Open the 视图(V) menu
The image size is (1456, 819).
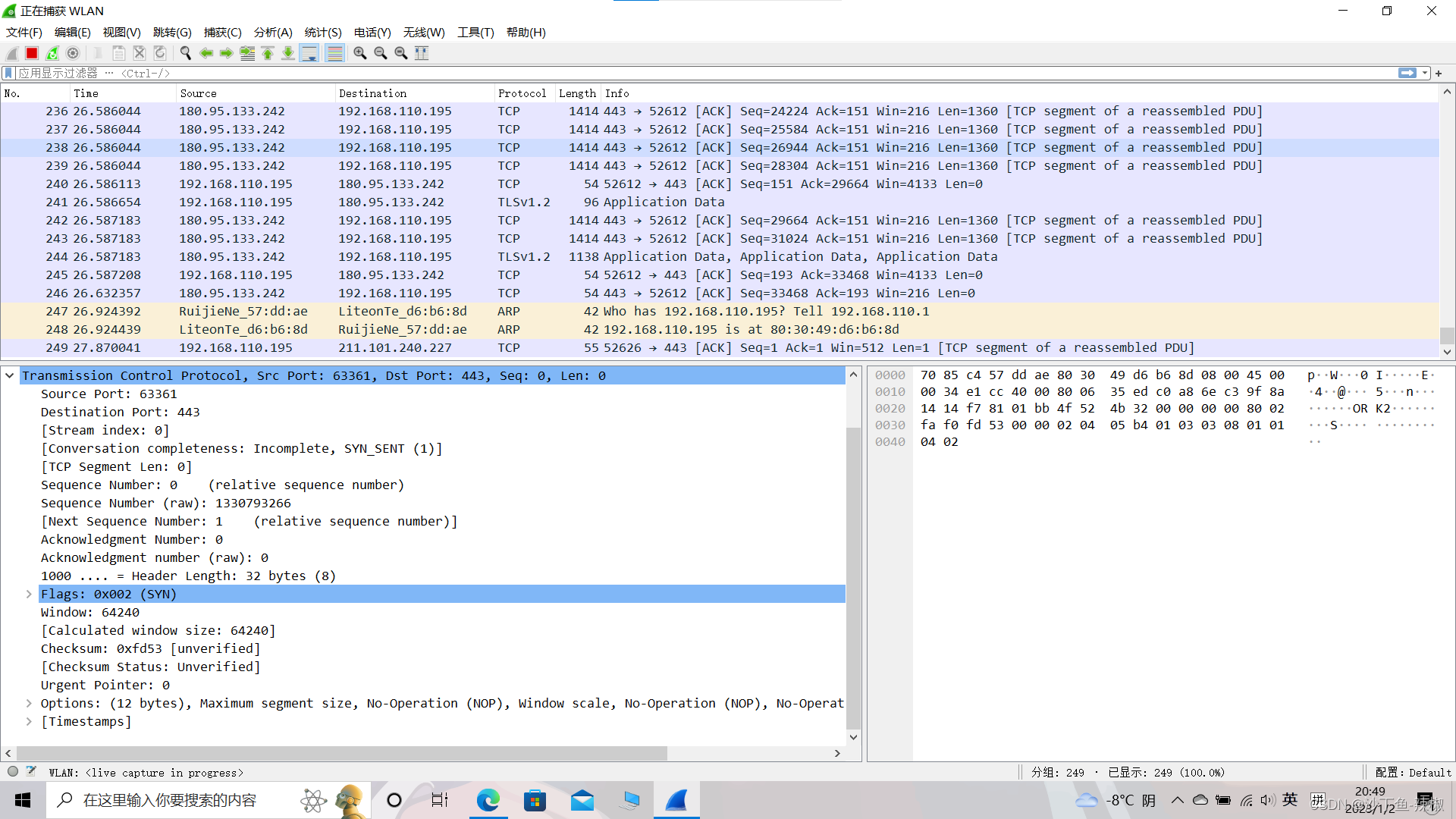point(122,32)
